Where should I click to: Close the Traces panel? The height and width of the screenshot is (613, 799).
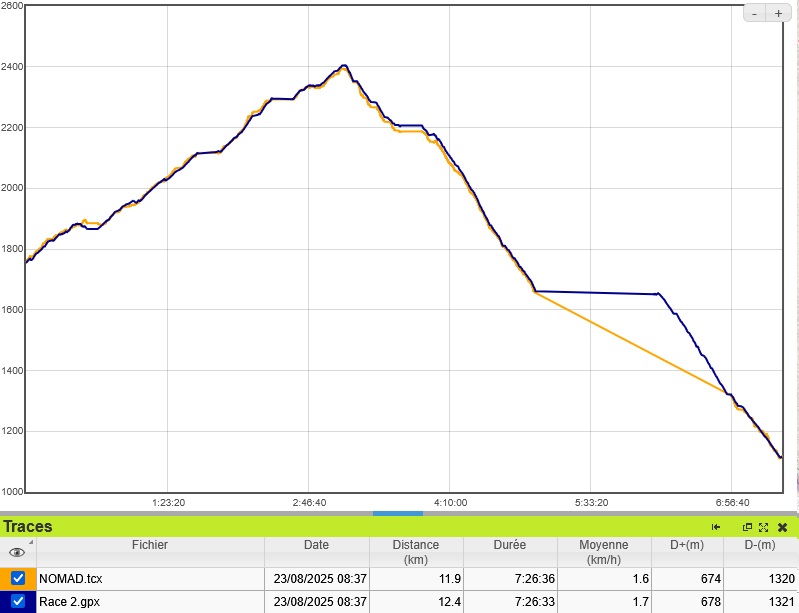[782, 527]
